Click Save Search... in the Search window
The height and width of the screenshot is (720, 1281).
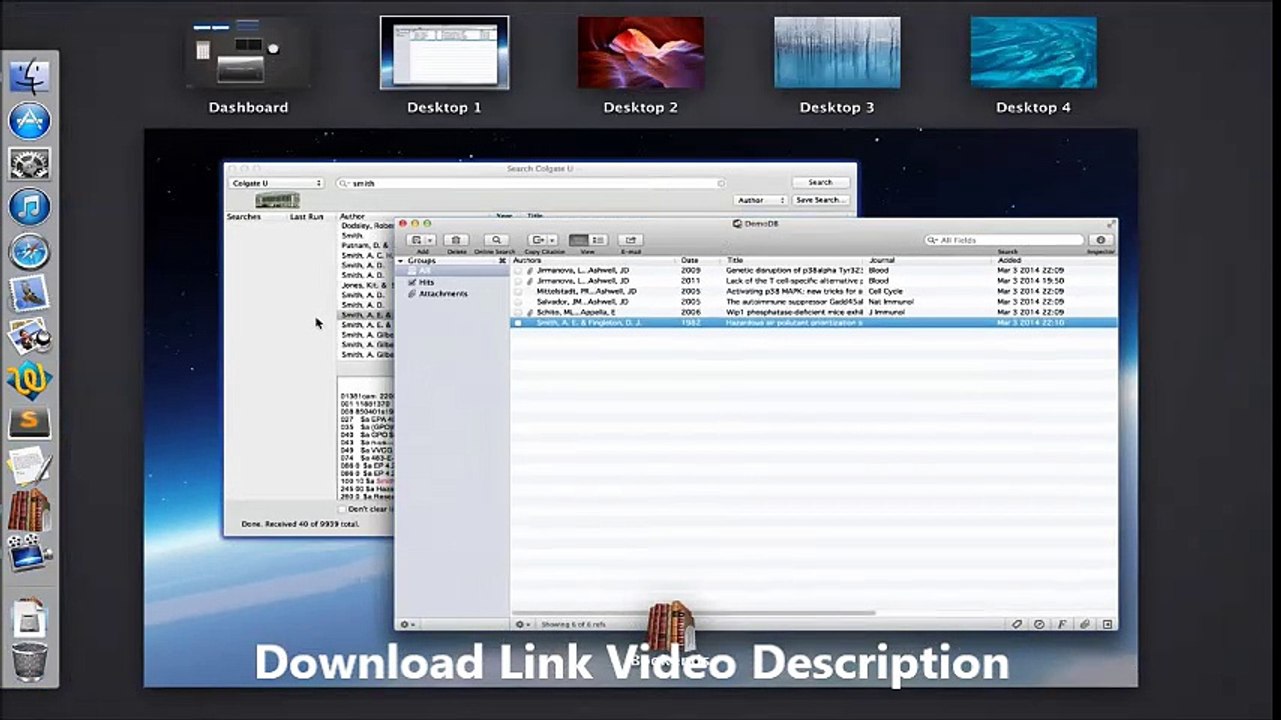(x=821, y=200)
